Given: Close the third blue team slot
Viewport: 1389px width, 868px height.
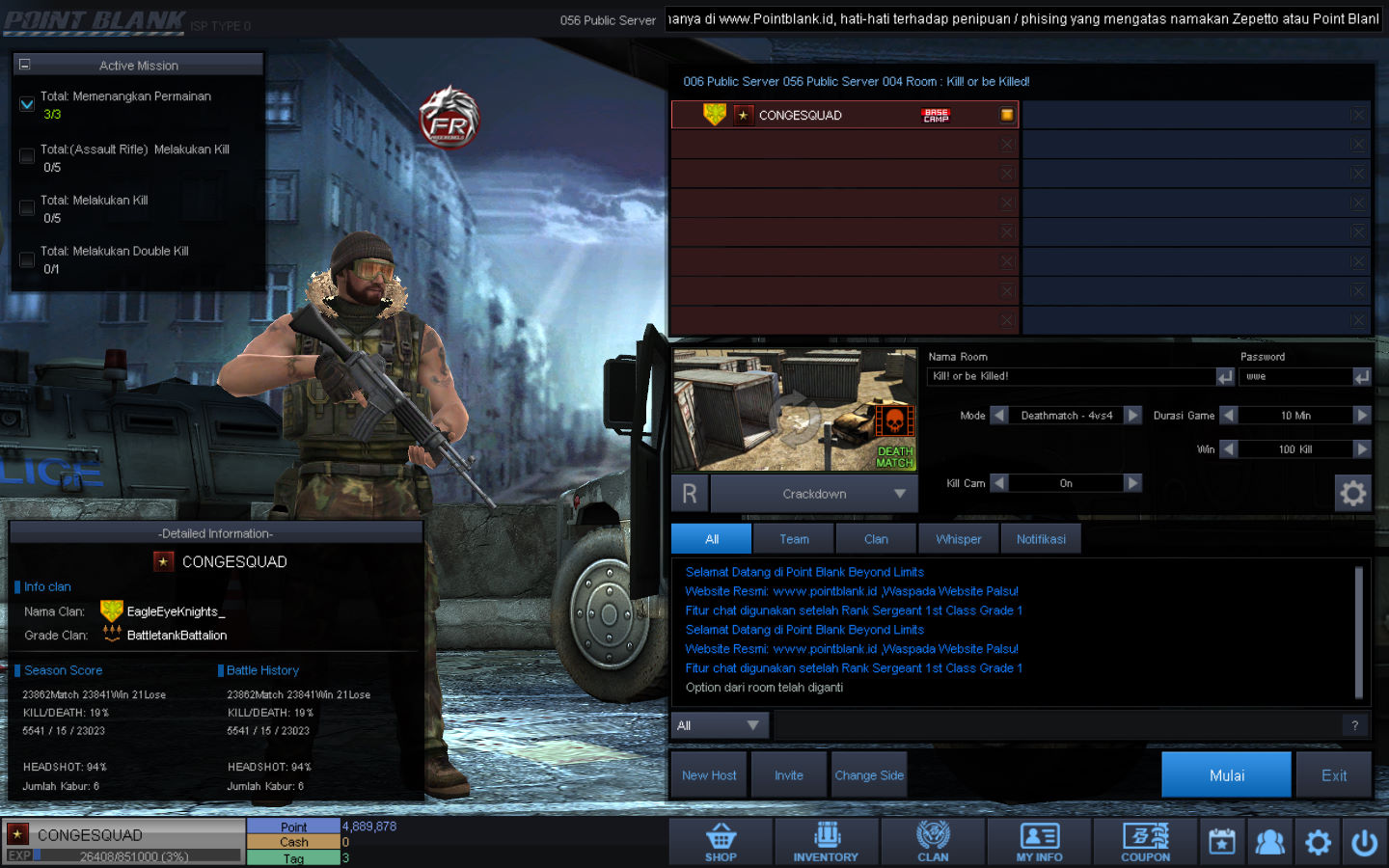Looking at the screenshot, I should pos(1358,174).
